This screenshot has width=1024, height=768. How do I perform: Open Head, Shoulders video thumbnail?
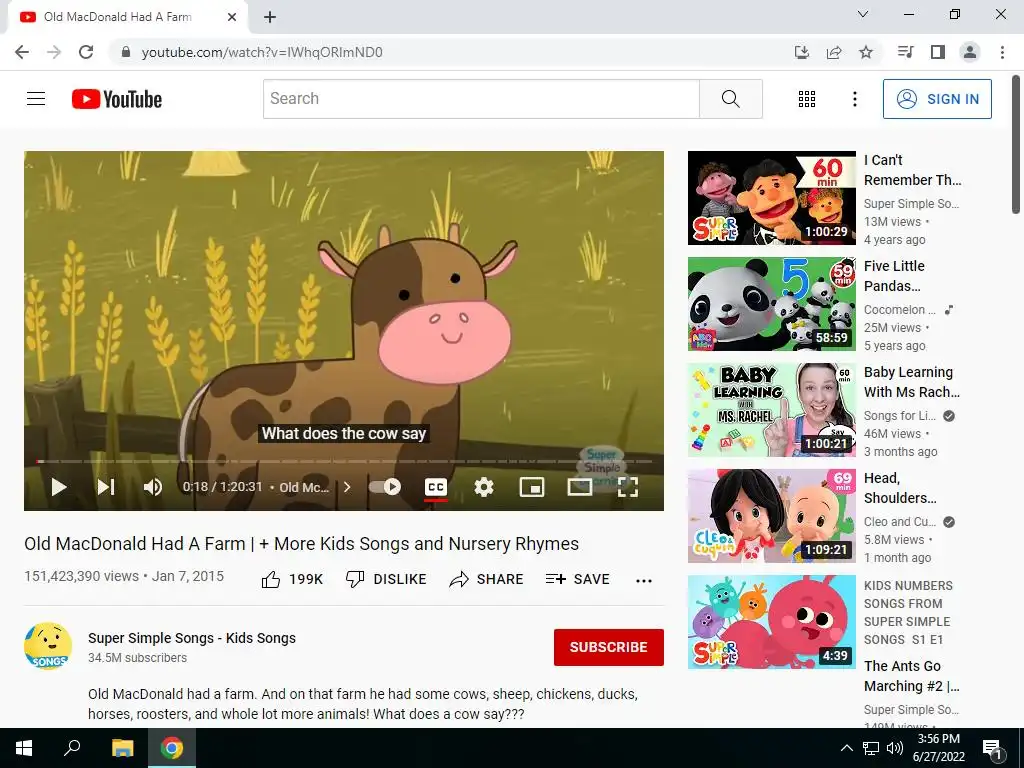772,516
